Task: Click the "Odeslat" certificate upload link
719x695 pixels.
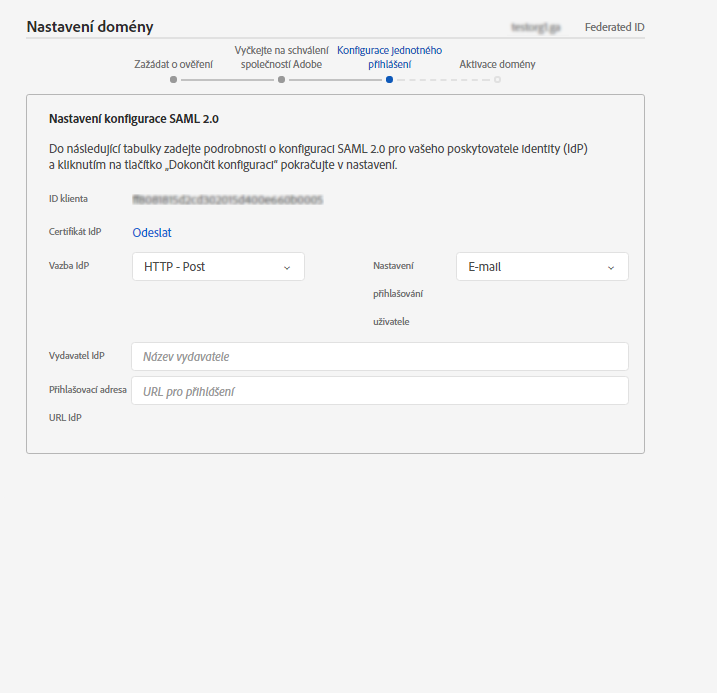Action: pos(152,233)
